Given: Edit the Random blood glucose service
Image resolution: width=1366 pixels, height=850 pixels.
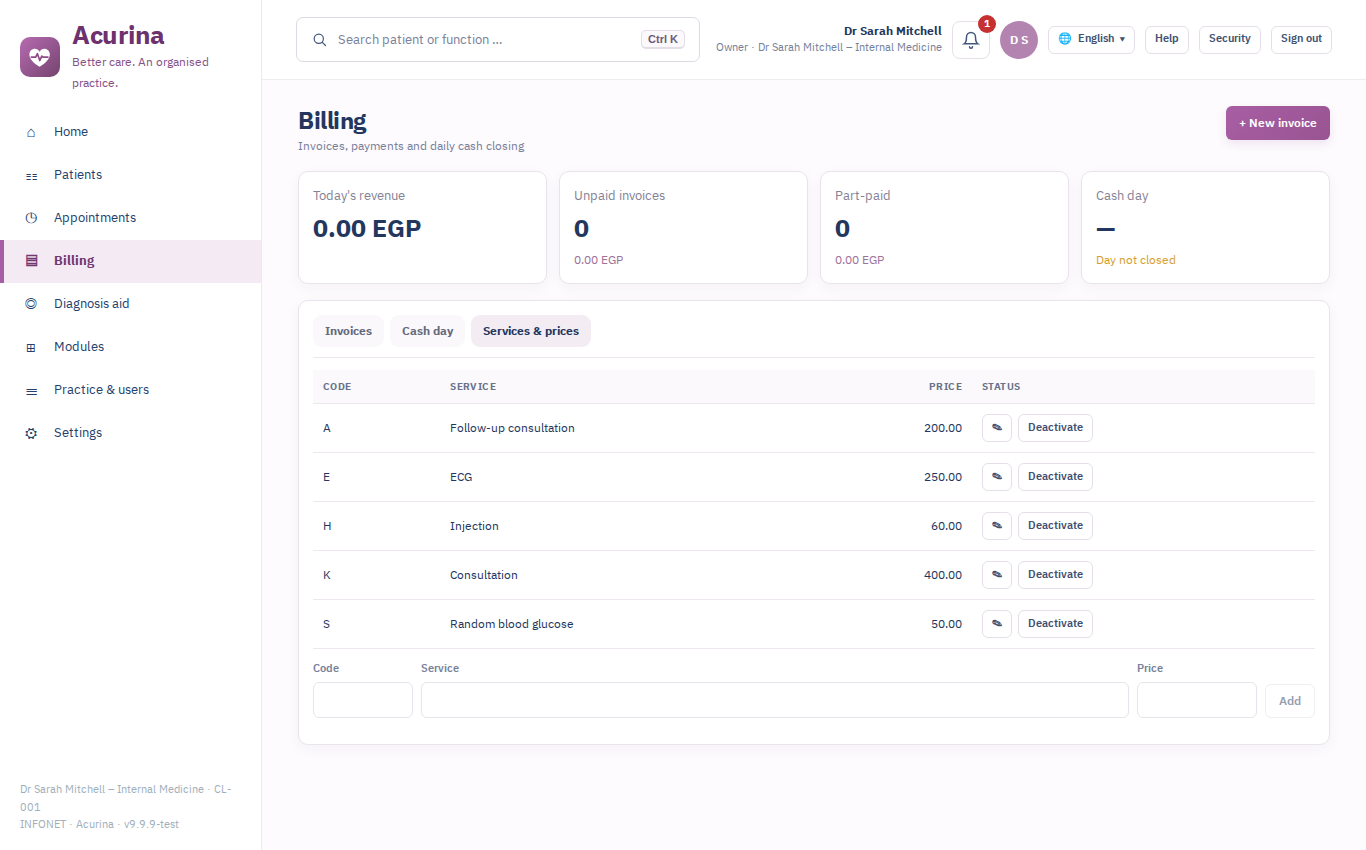Looking at the screenshot, I should [997, 624].
